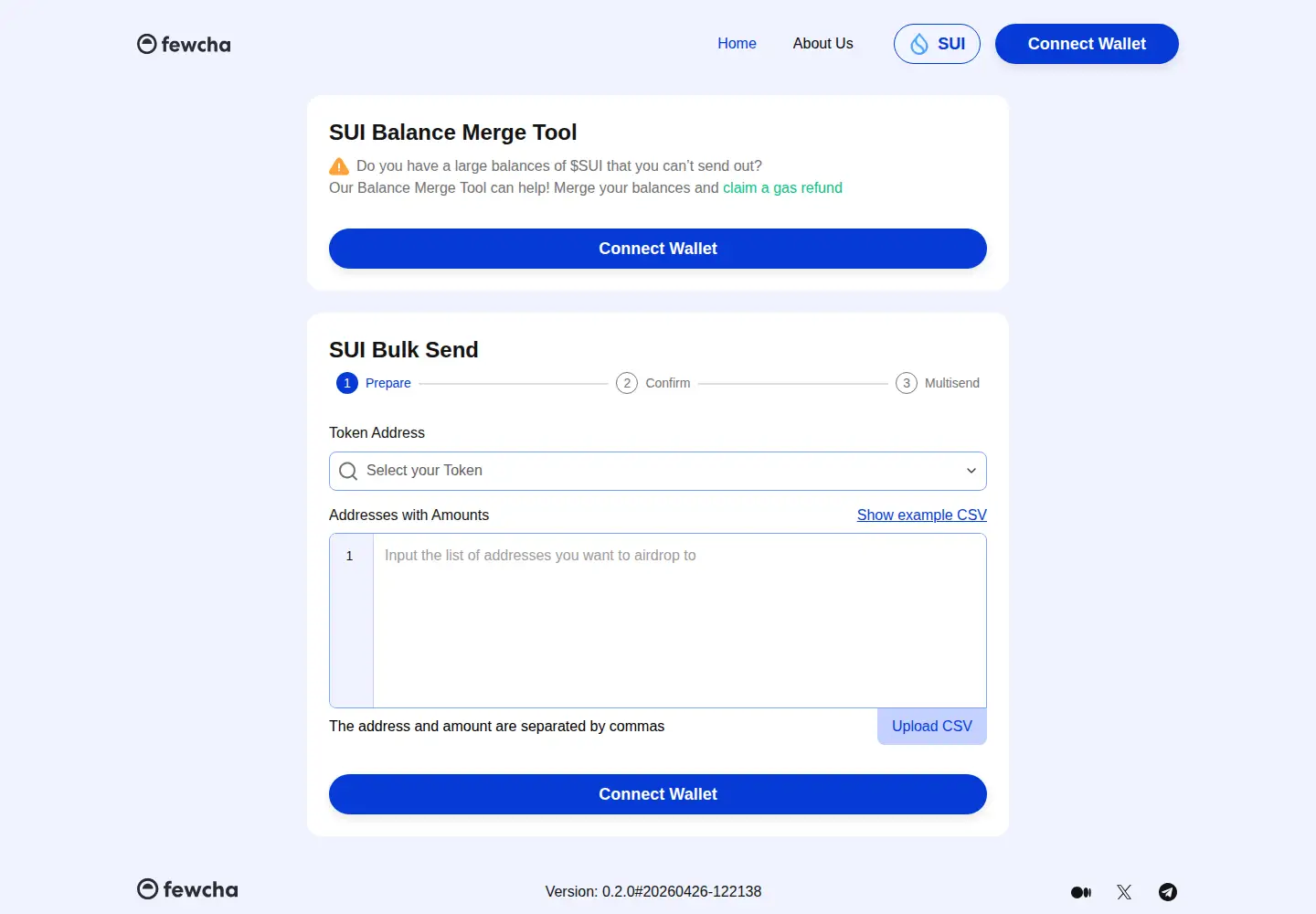Click the fewcha logo in header
1316x914 pixels.
pyautogui.click(x=184, y=44)
